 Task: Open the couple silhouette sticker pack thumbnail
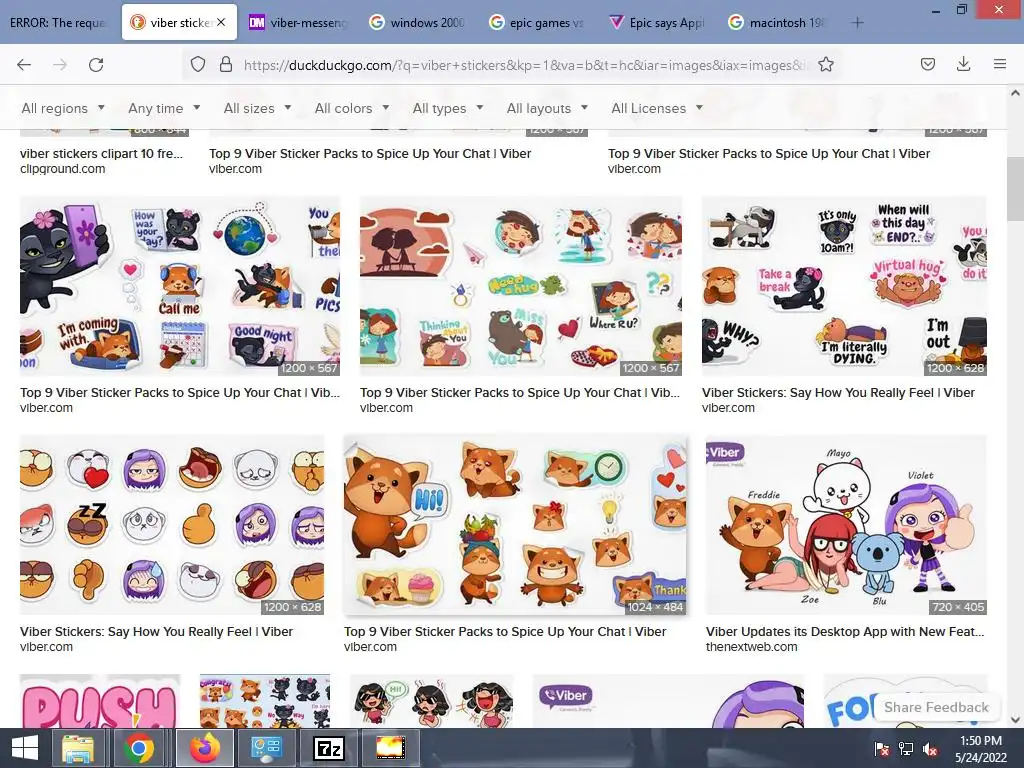pos(521,286)
